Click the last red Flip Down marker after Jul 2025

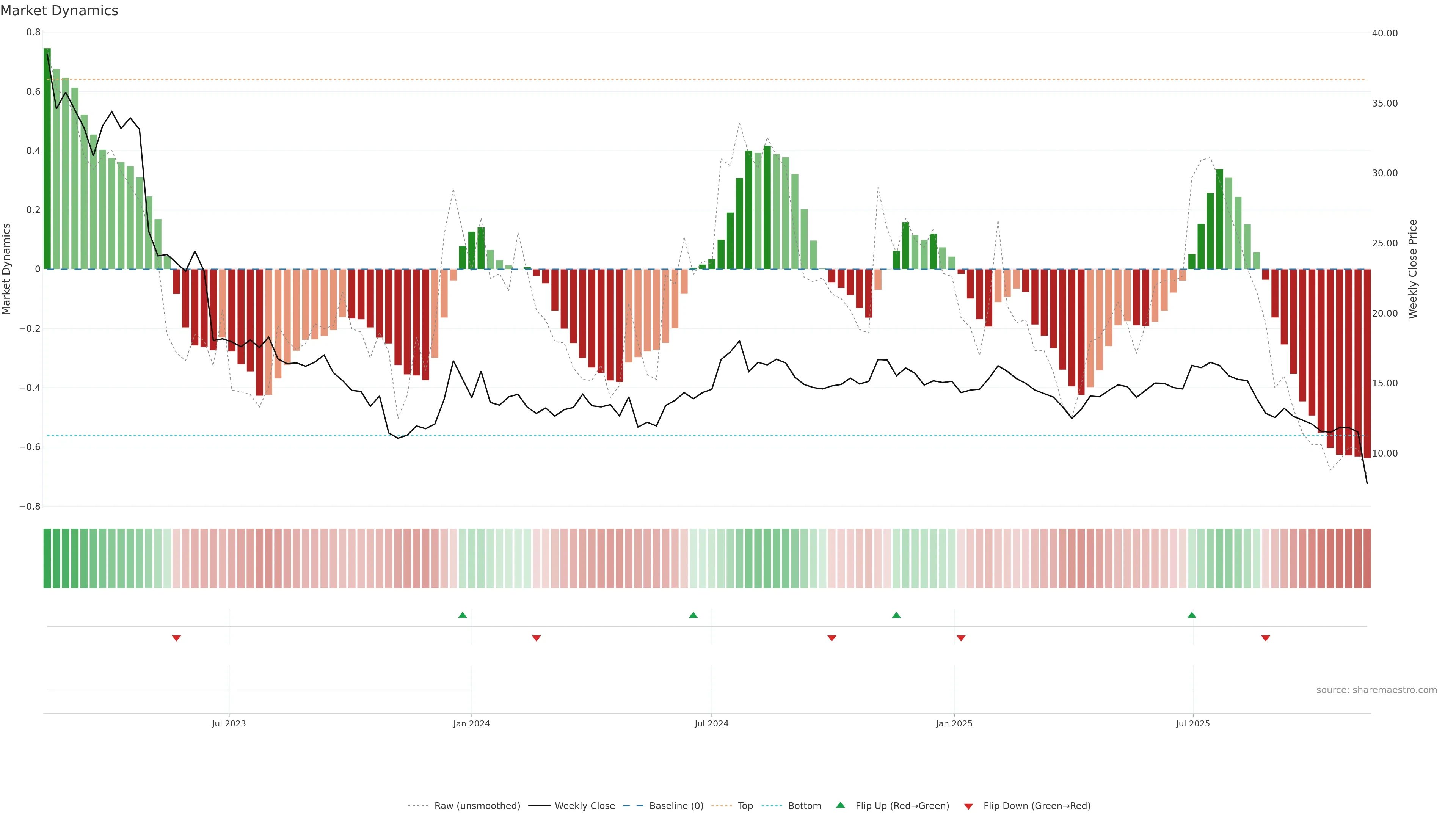click(x=1266, y=638)
